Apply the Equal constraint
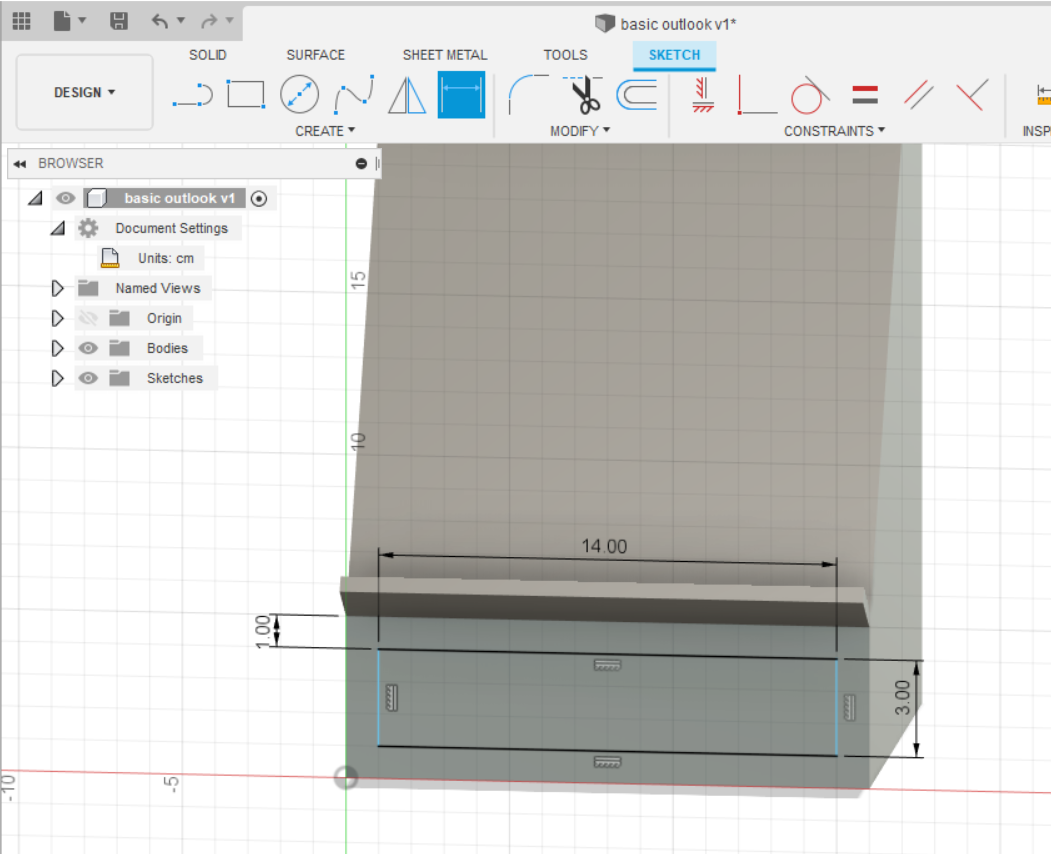Screen dimensions: 1051x854 (x=865, y=93)
